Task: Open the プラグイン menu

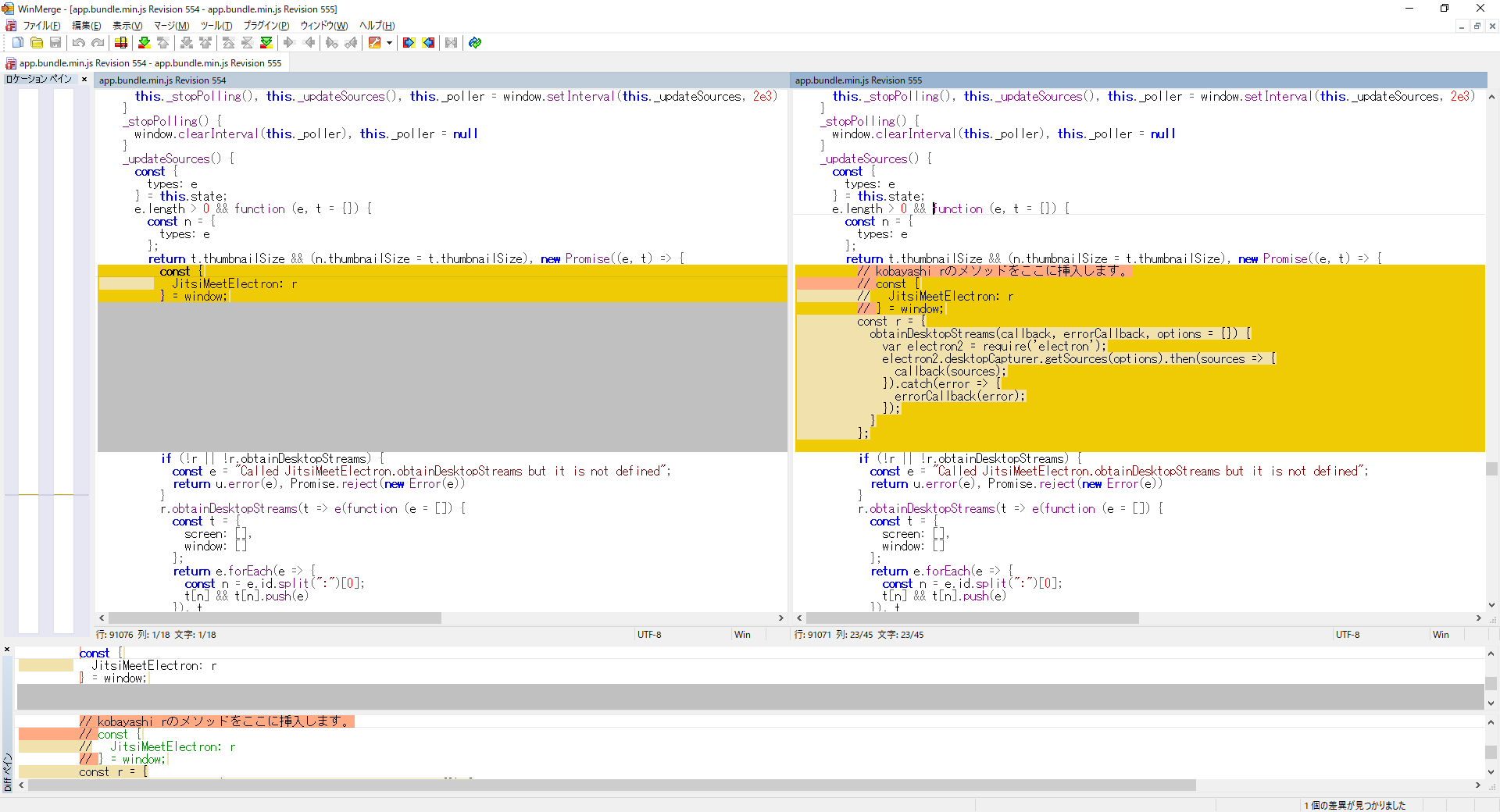Action: pos(266,26)
